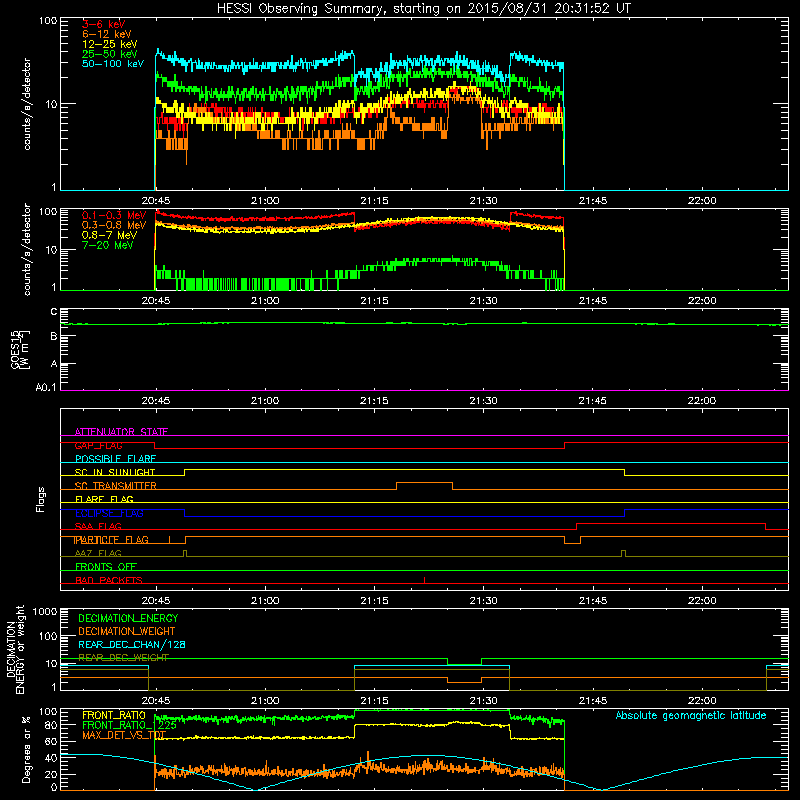The width and height of the screenshot is (800, 800).
Task: Click the DECIMATION_ENERGY legend label
Action: (x=128, y=618)
